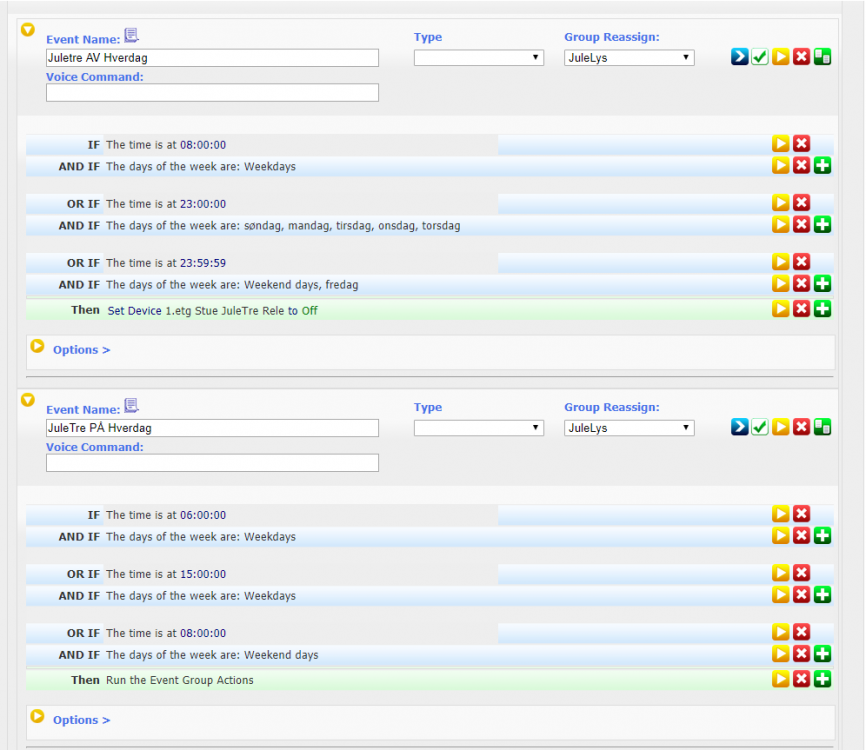The width and height of the screenshot is (866, 750).
Task: Collapse the Juletre AV Hverdag event panel
Action: pos(28,30)
